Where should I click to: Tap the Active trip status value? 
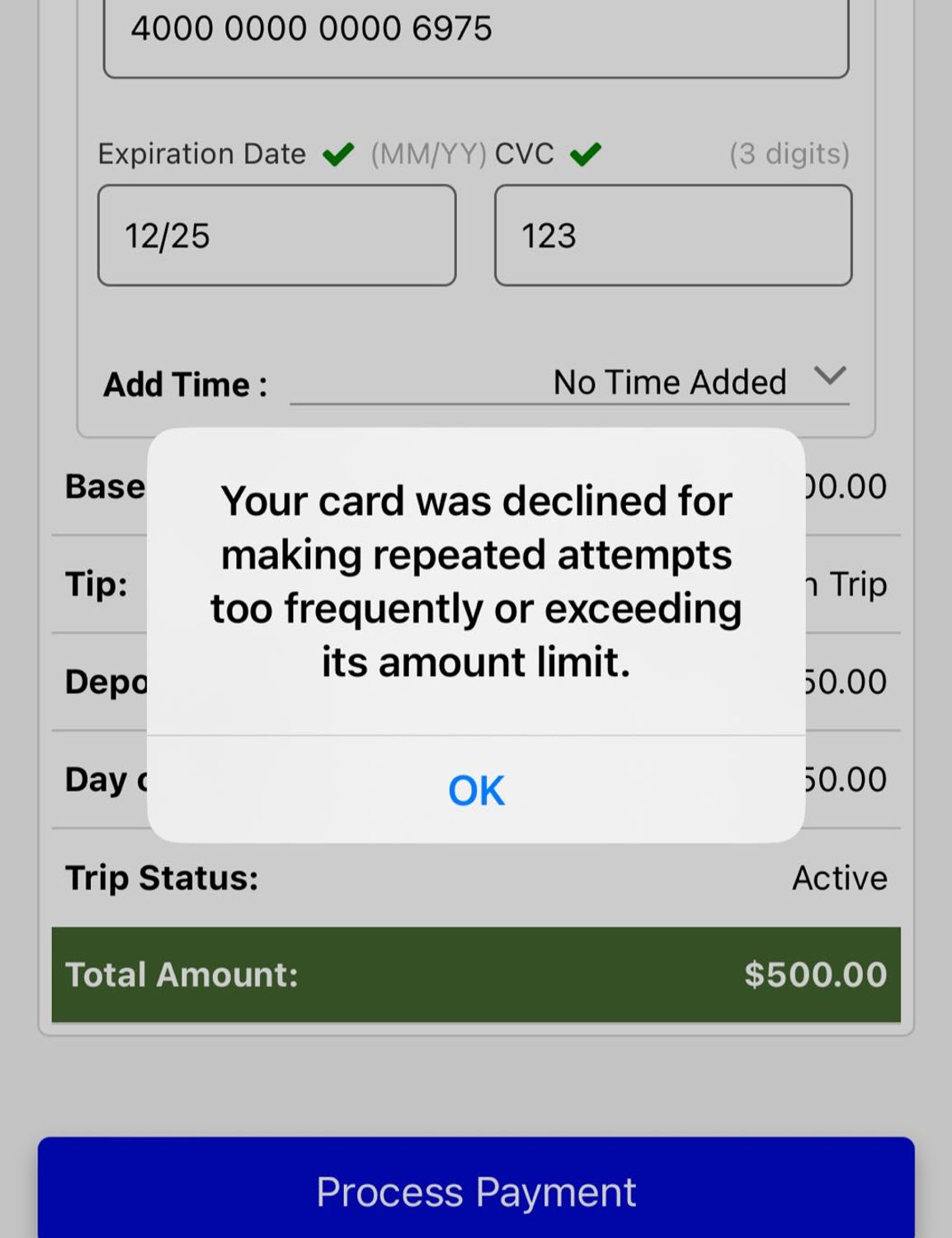(839, 877)
